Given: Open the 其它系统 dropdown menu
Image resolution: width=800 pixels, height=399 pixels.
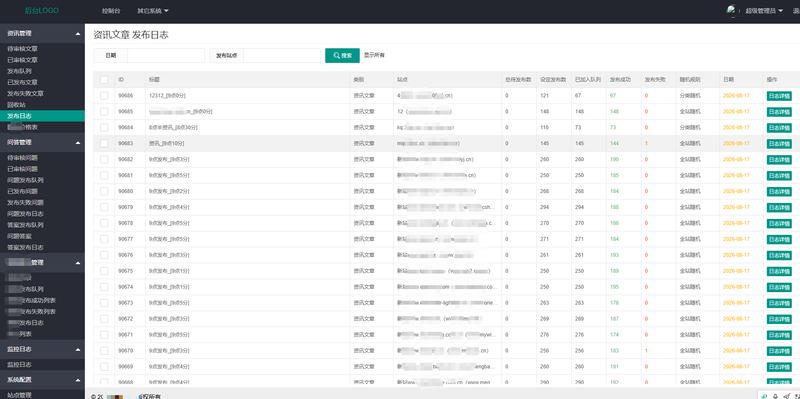Looking at the screenshot, I should [x=153, y=11].
